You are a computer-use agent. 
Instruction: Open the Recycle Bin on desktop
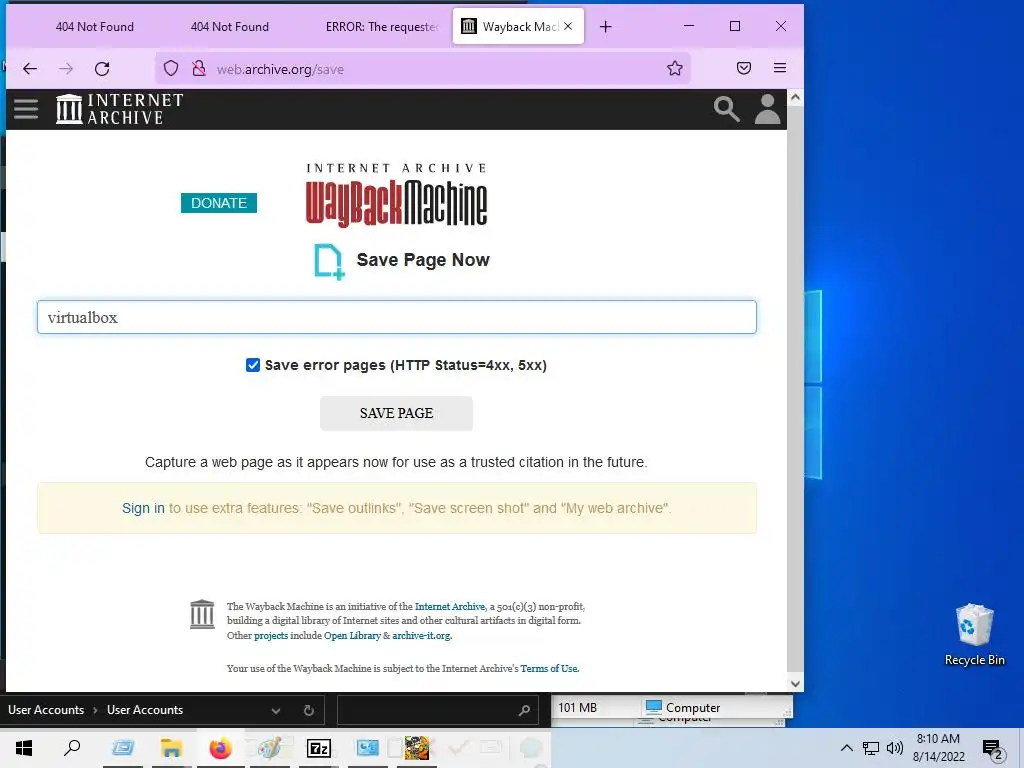(x=974, y=634)
